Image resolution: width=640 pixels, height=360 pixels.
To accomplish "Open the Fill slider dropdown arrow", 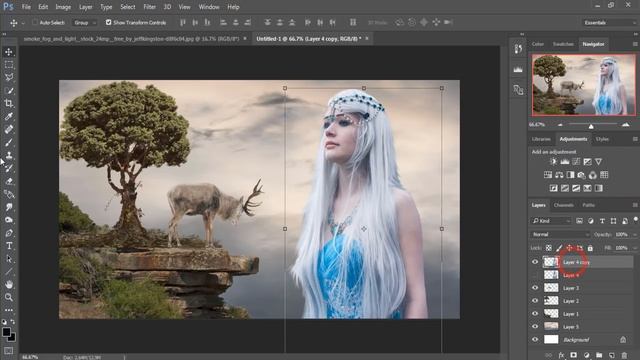I will [635, 248].
